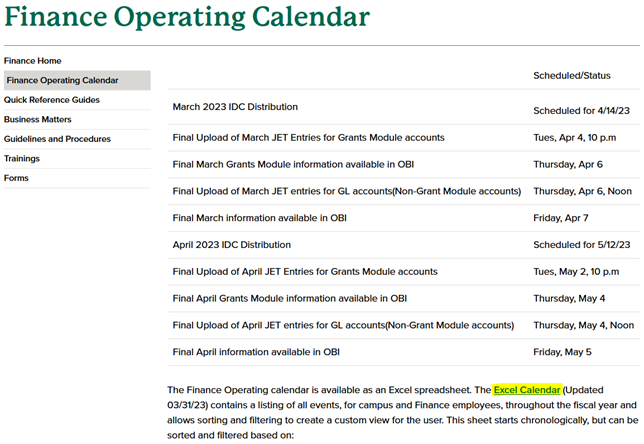The height and width of the screenshot is (444, 644).
Task: Go to Business Matters section
Action: click(37, 119)
